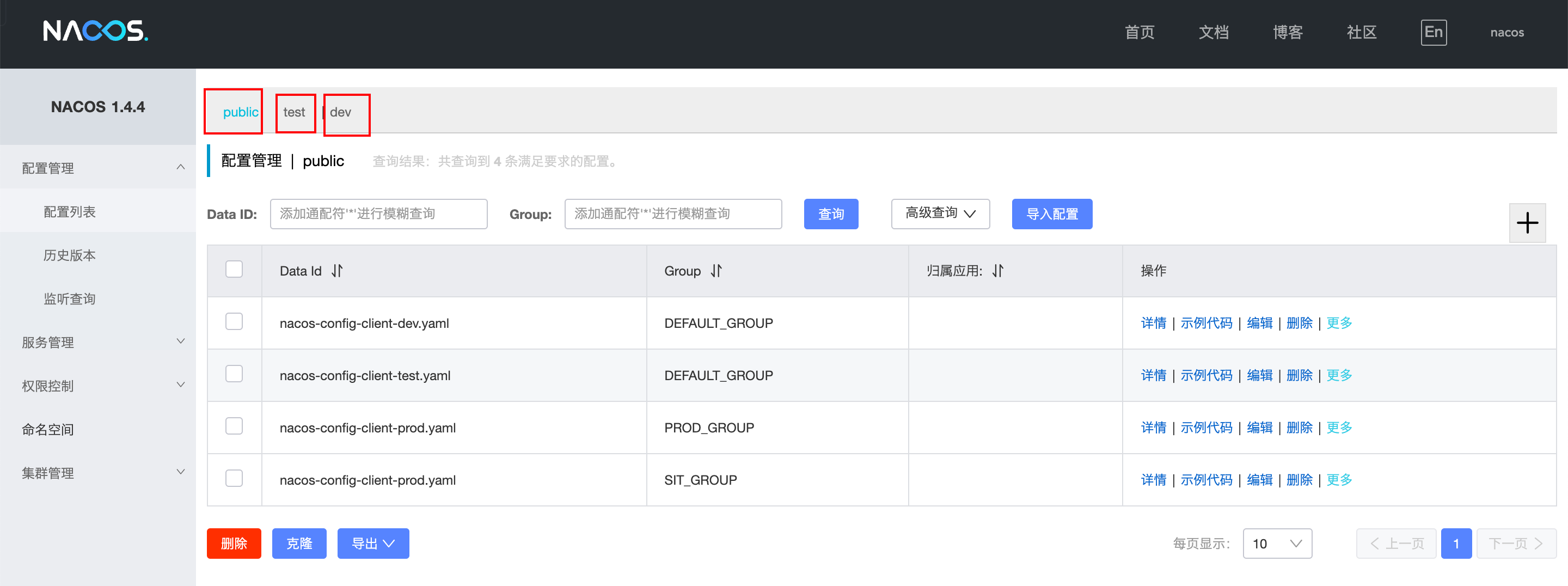The image size is (1568, 586).
Task: Select the nacos-config-client-test.yaml cell text
Action: point(365,375)
